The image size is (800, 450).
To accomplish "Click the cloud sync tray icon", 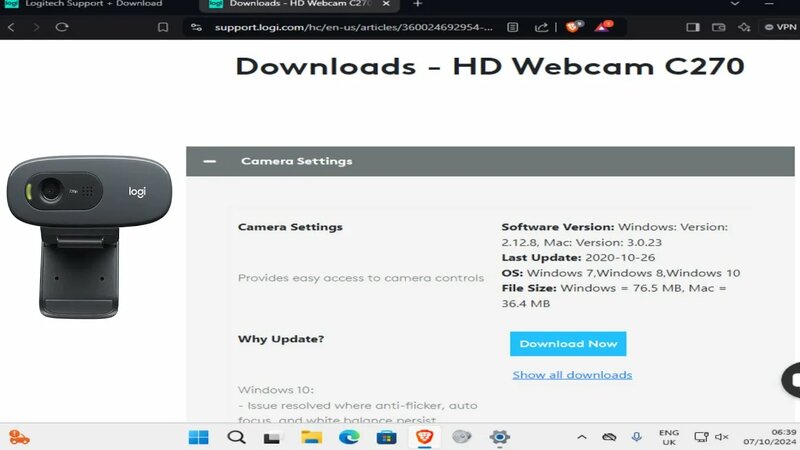I will point(609,437).
